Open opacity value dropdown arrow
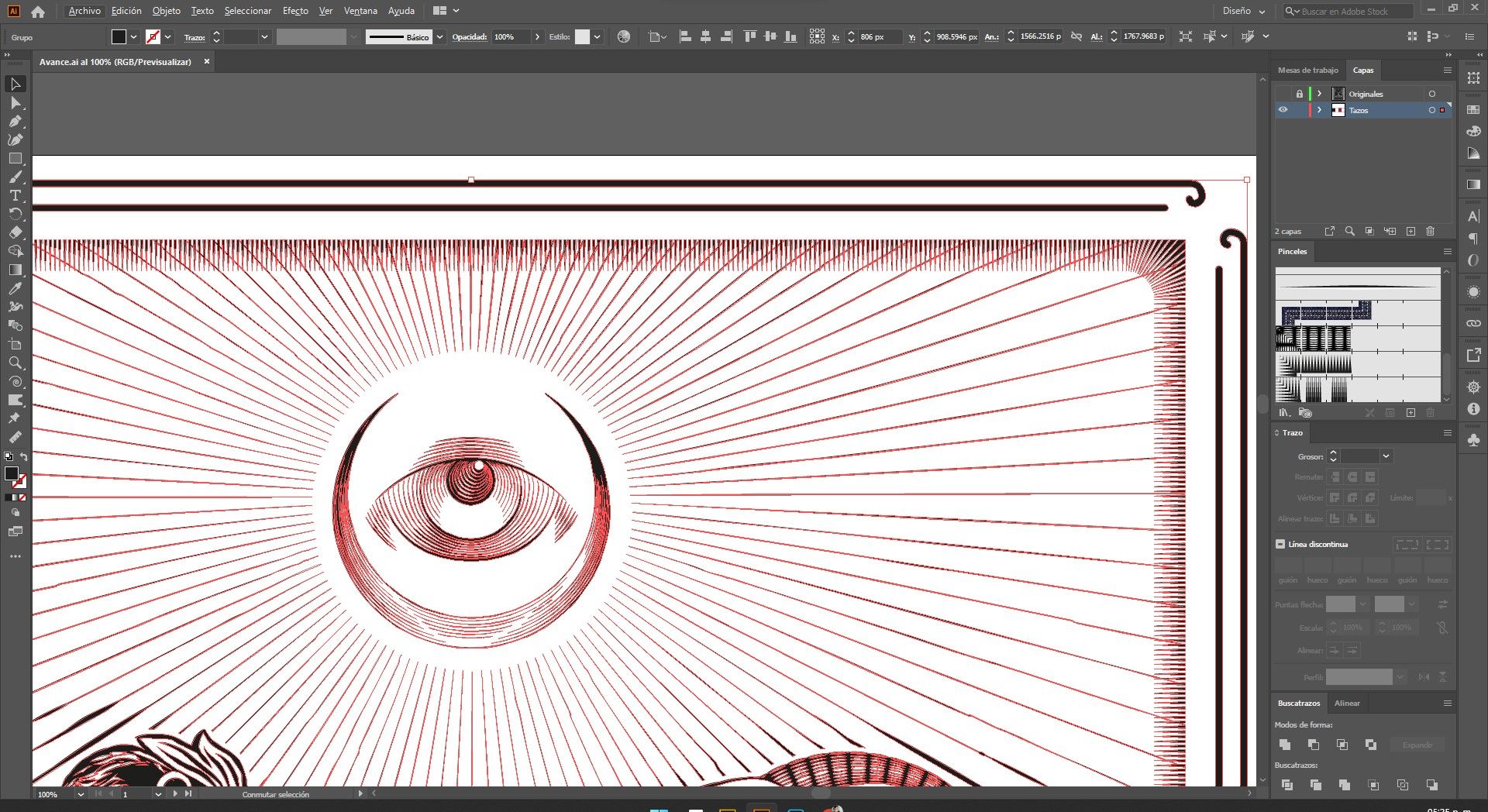Viewport: 1488px width, 812px height. [x=537, y=36]
